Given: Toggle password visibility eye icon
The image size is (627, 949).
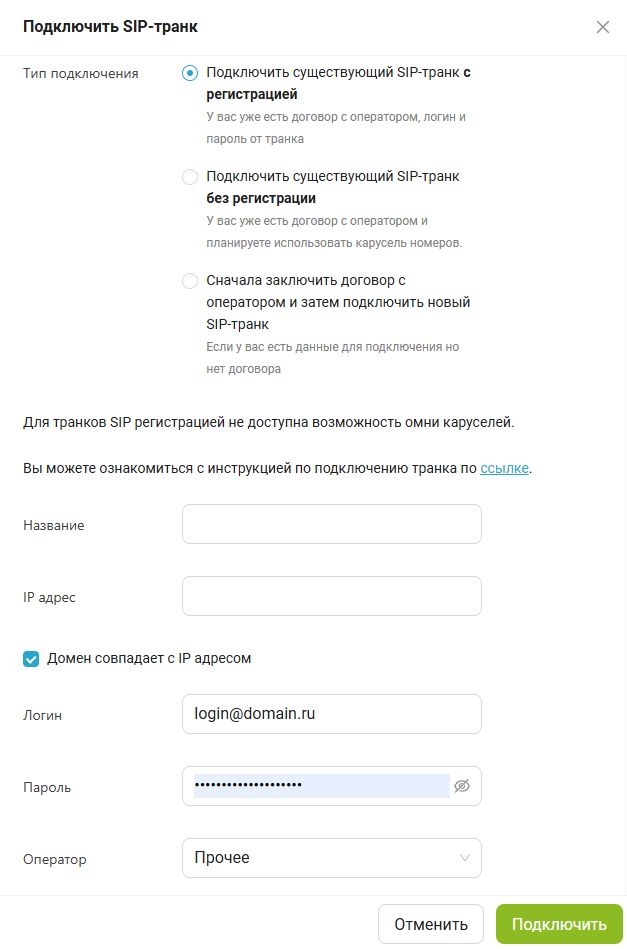Looking at the screenshot, I should (x=461, y=786).
